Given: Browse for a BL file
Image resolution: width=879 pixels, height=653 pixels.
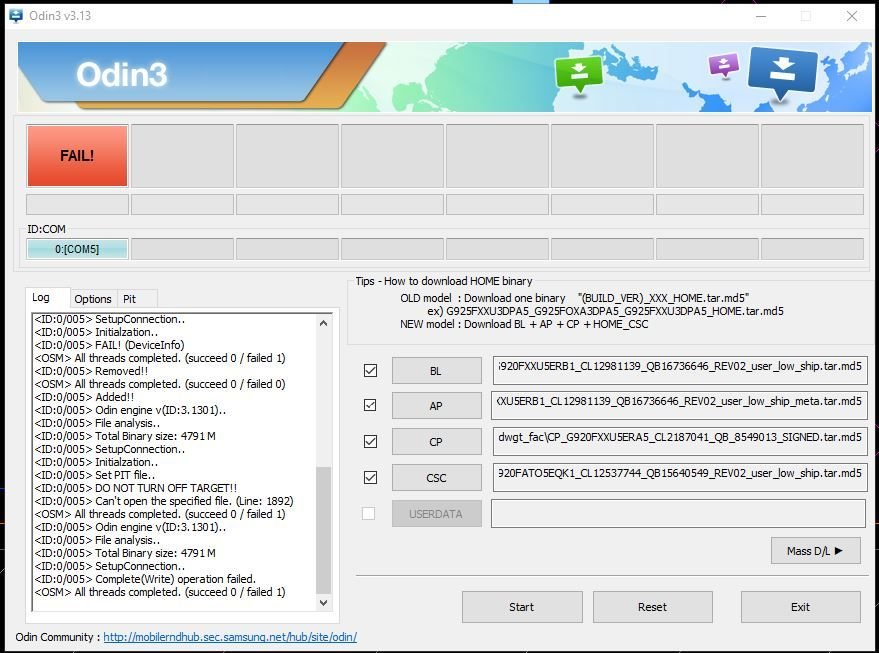Looking at the screenshot, I should click(436, 371).
